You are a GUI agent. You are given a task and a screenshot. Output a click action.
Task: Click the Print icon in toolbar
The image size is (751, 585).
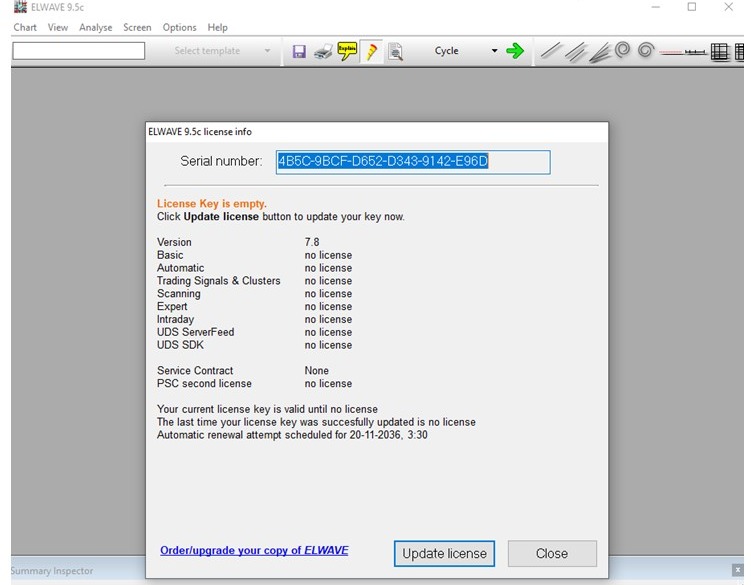[323, 51]
